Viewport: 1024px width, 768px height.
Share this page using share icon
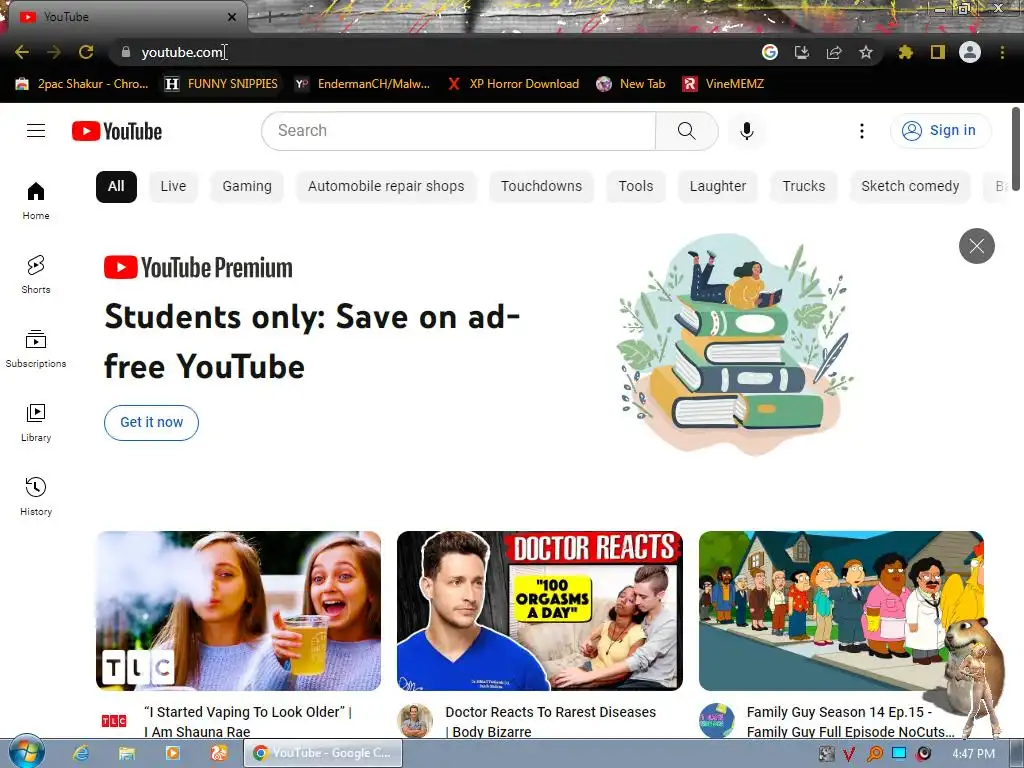point(834,52)
